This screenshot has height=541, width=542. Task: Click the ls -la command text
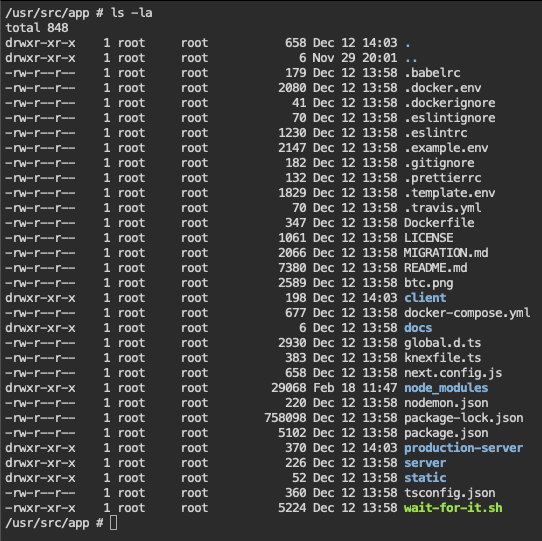(x=132, y=13)
